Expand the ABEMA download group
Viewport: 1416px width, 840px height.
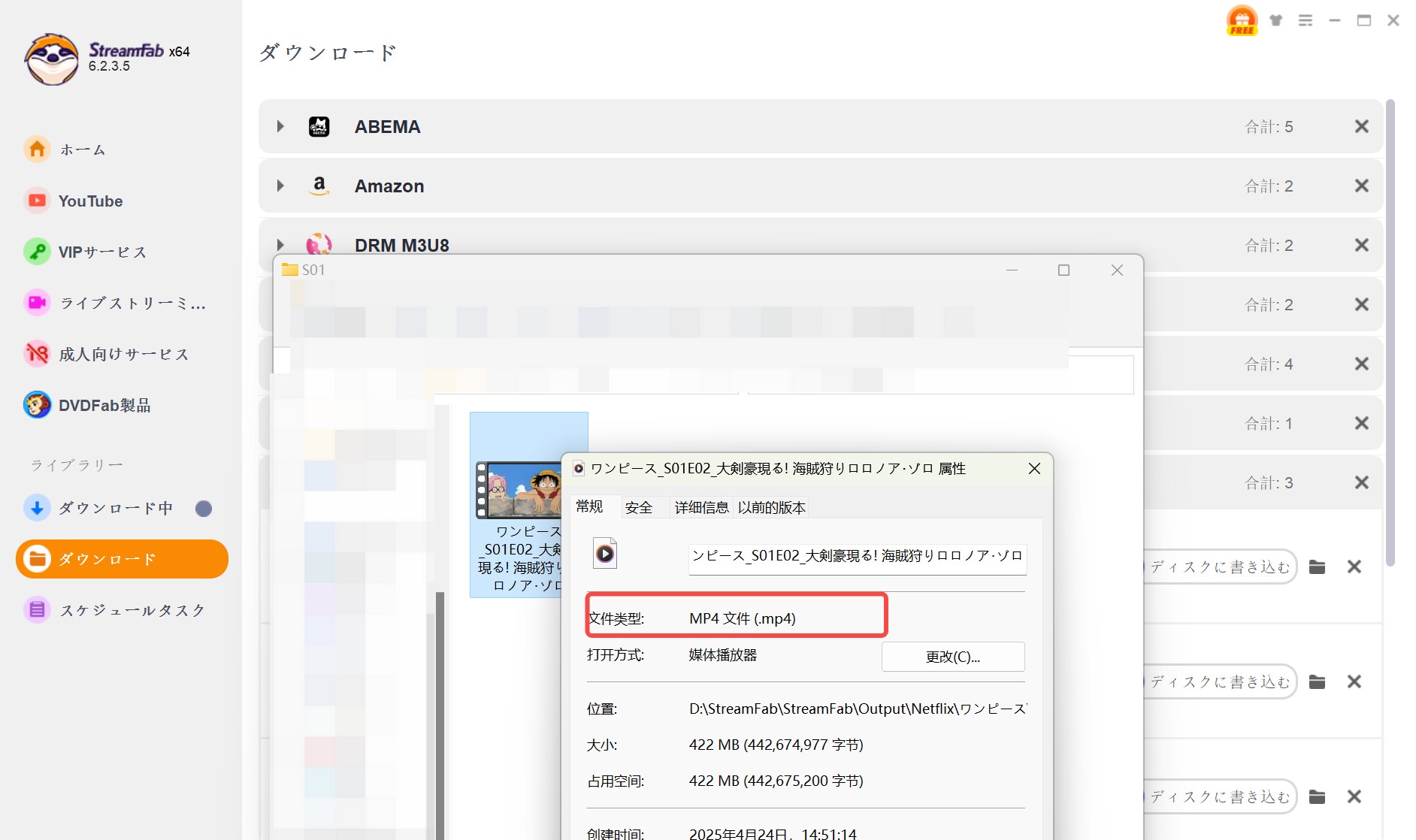280,126
